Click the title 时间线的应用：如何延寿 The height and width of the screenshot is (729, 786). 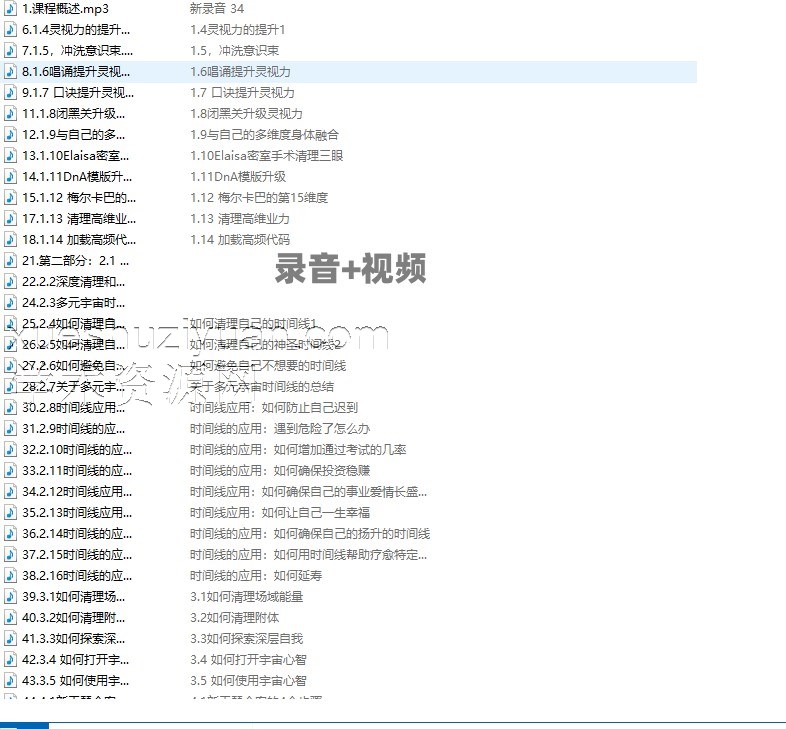pos(256,576)
